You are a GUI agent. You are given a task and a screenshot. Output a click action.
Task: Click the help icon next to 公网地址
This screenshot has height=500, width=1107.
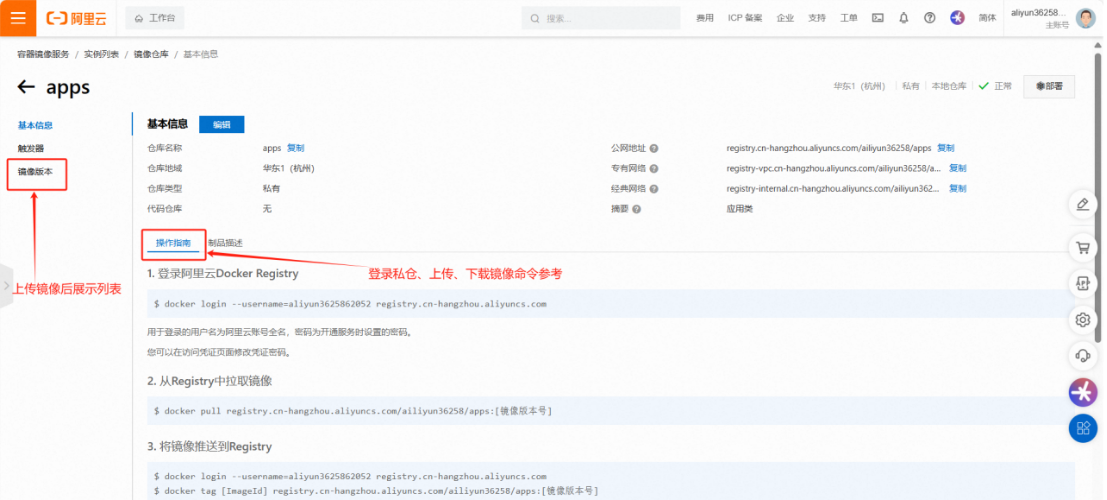point(654,149)
